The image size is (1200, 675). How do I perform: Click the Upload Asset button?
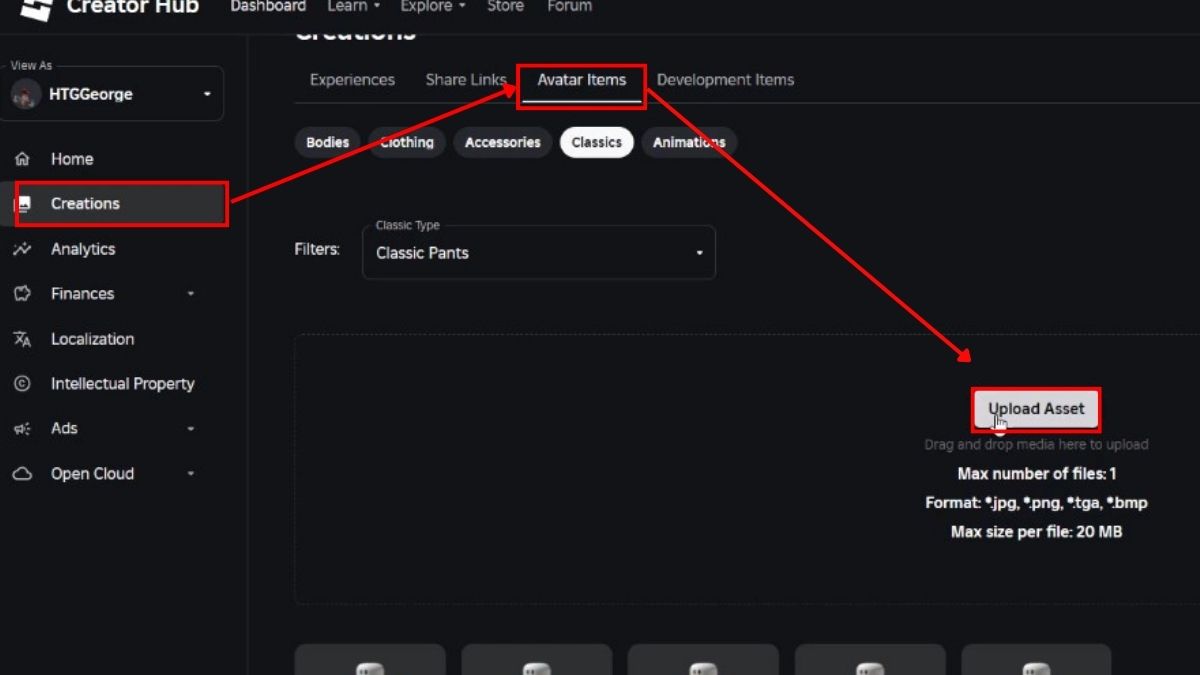click(1036, 409)
